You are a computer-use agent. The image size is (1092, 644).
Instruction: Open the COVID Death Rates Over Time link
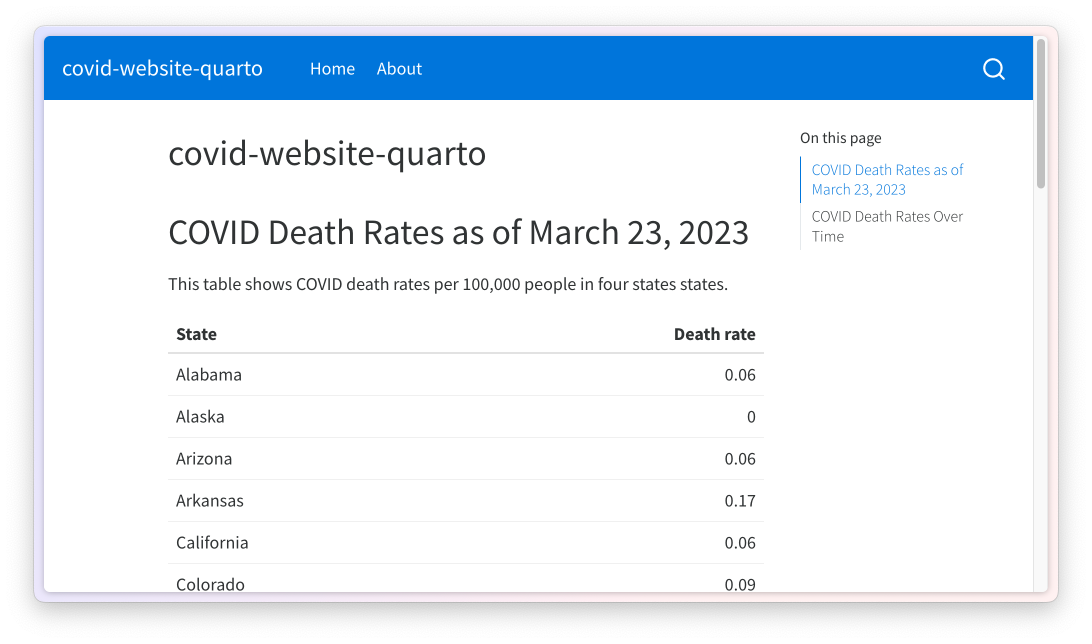(886, 226)
